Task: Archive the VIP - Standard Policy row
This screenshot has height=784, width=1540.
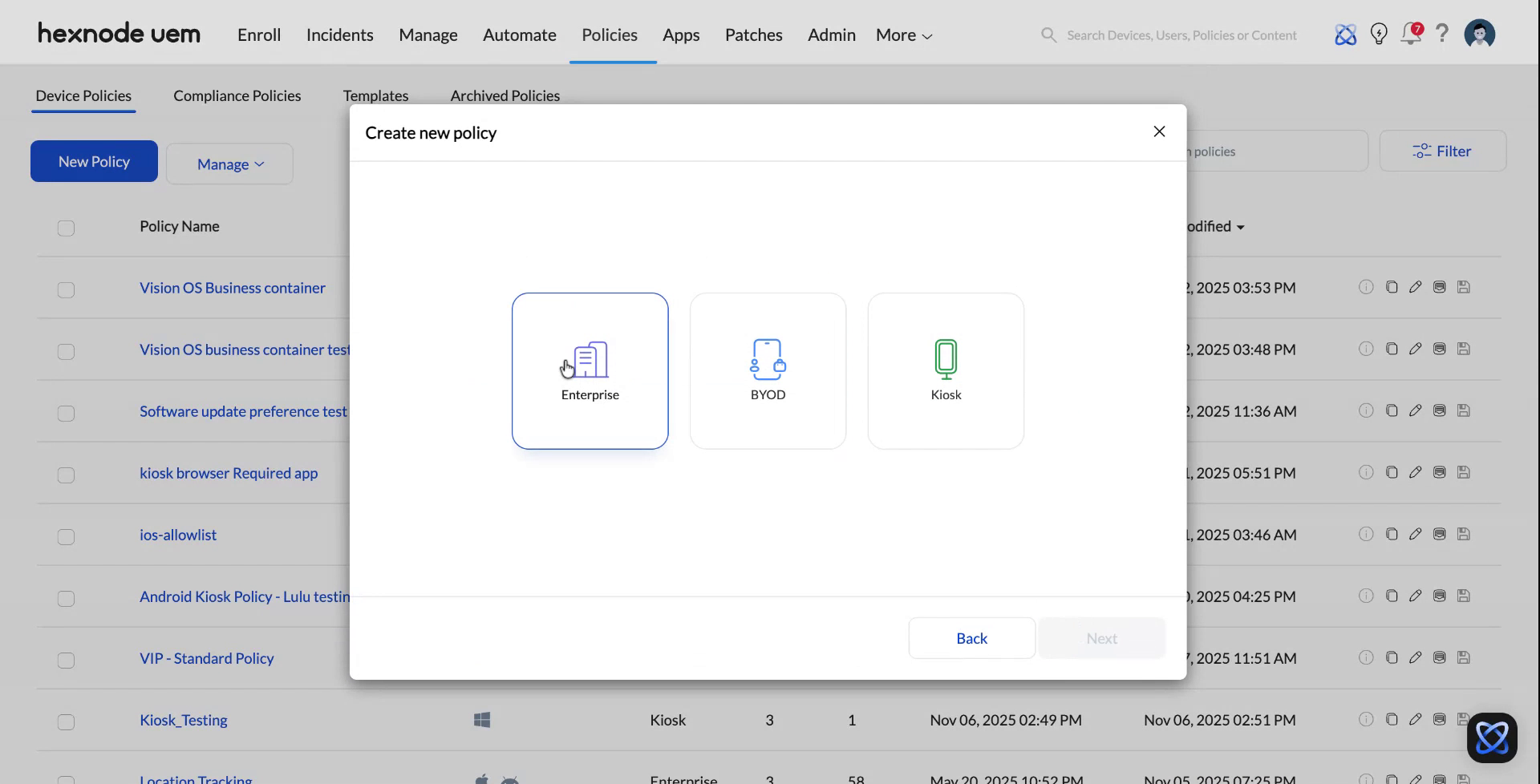Action: pos(1439,657)
